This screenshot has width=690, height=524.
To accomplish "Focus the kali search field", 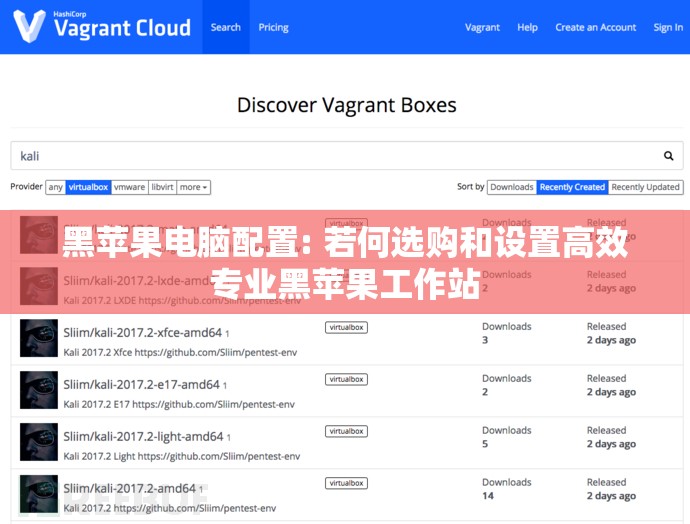I will point(347,156).
